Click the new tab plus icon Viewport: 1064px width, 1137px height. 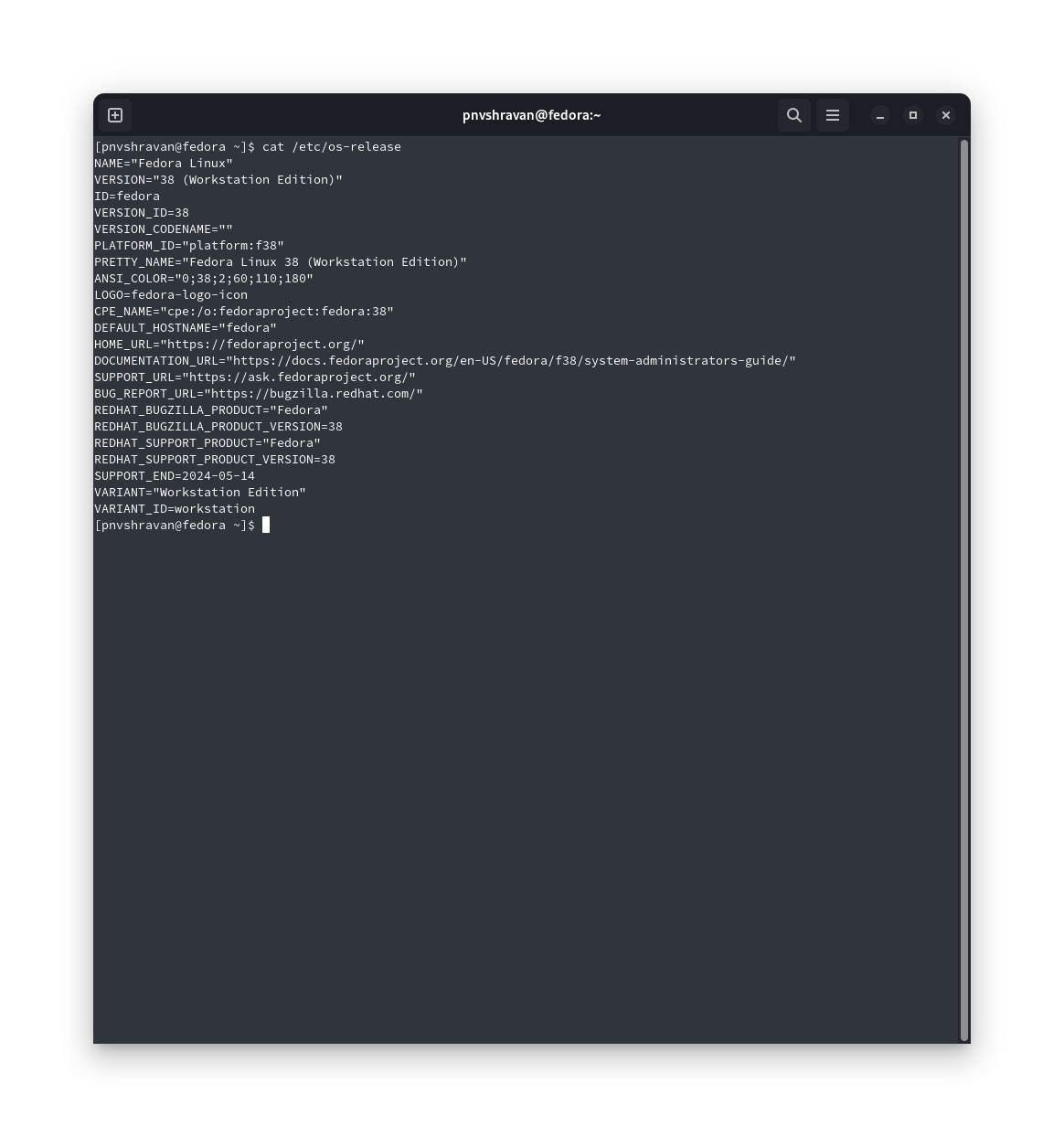pos(115,115)
